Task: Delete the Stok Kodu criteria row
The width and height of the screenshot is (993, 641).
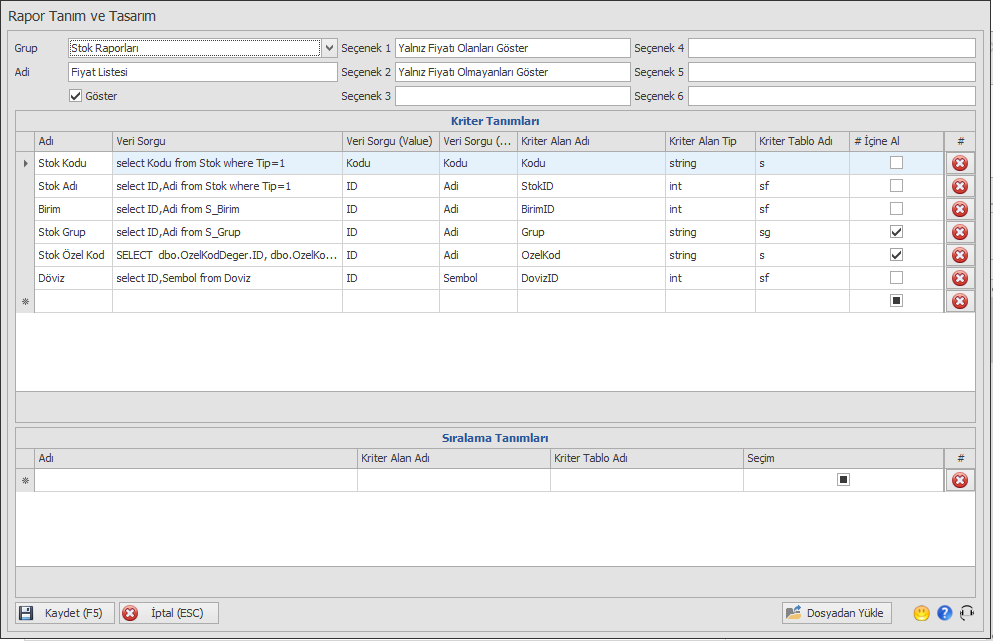Action: coord(959,163)
